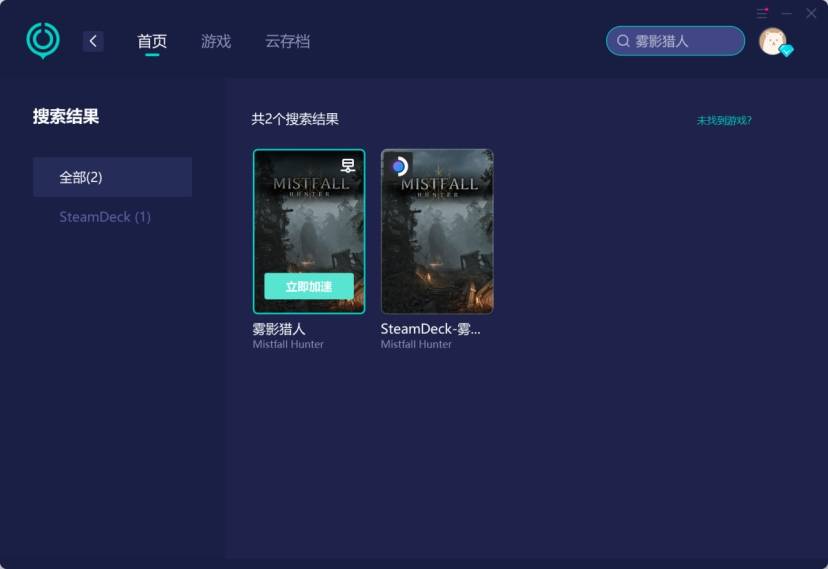This screenshot has width=828, height=569.
Task: Click the SteamDeck-雾... title text
Action: point(430,329)
